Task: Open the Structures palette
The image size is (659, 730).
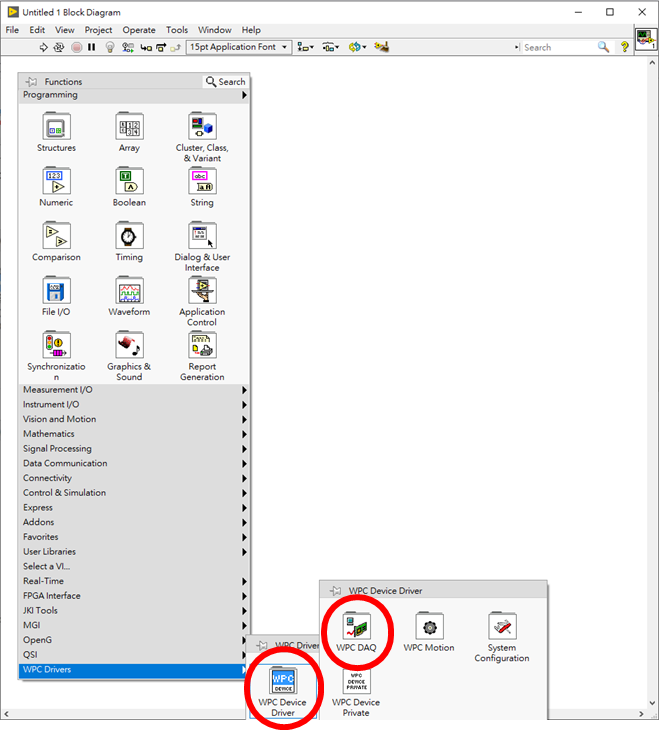Action: [56, 128]
